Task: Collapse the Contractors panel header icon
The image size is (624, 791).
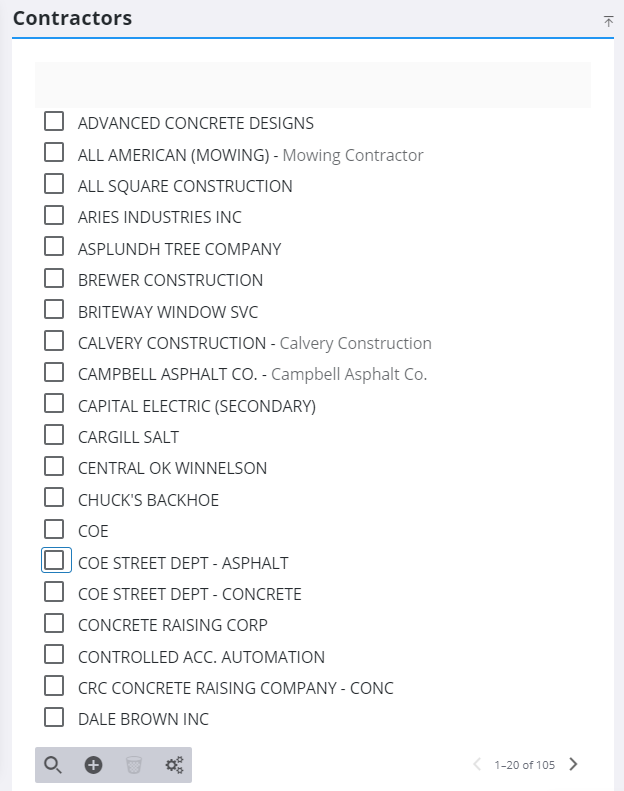Action: click(x=608, y=21)
